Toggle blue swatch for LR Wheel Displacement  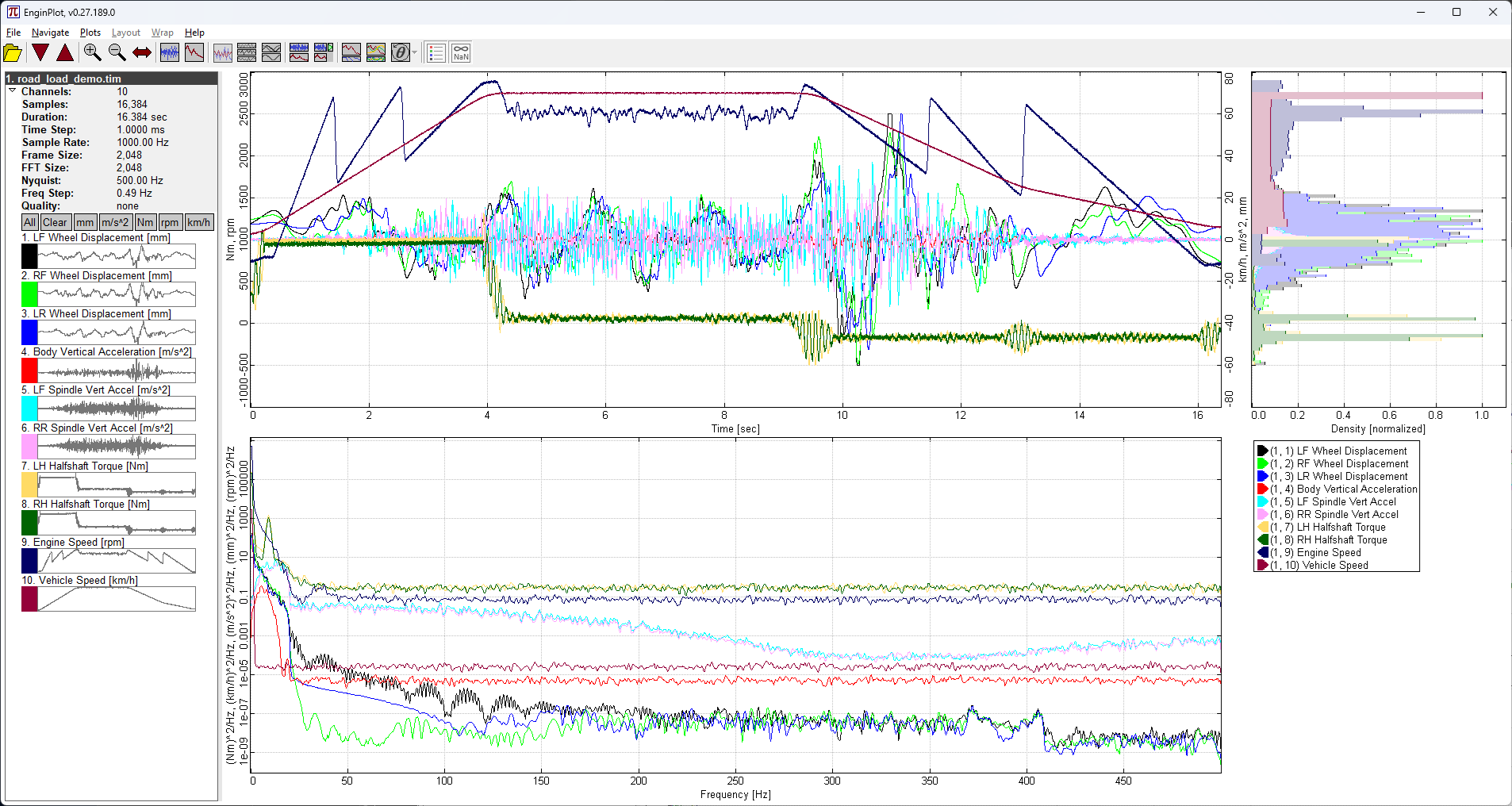click(29, 332)
